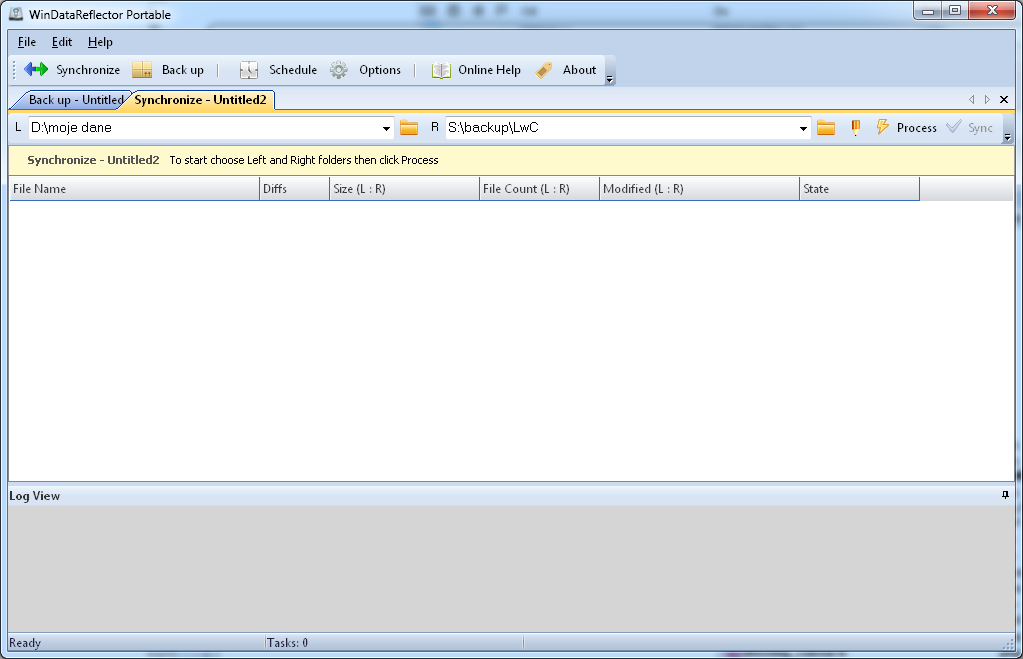Switch to the Back up - Untitled tab
The height and width of the screenshot is (659, 1023).
click(72, 100)
